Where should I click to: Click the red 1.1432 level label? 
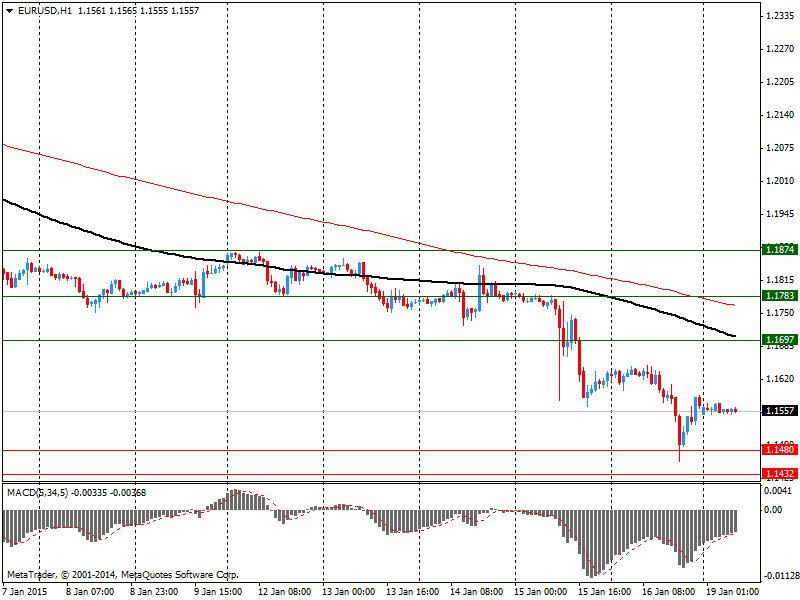click(780, 473)
